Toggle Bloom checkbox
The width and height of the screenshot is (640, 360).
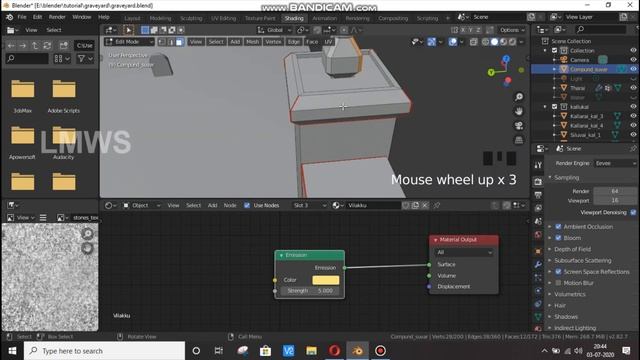(x=558, y=238)
